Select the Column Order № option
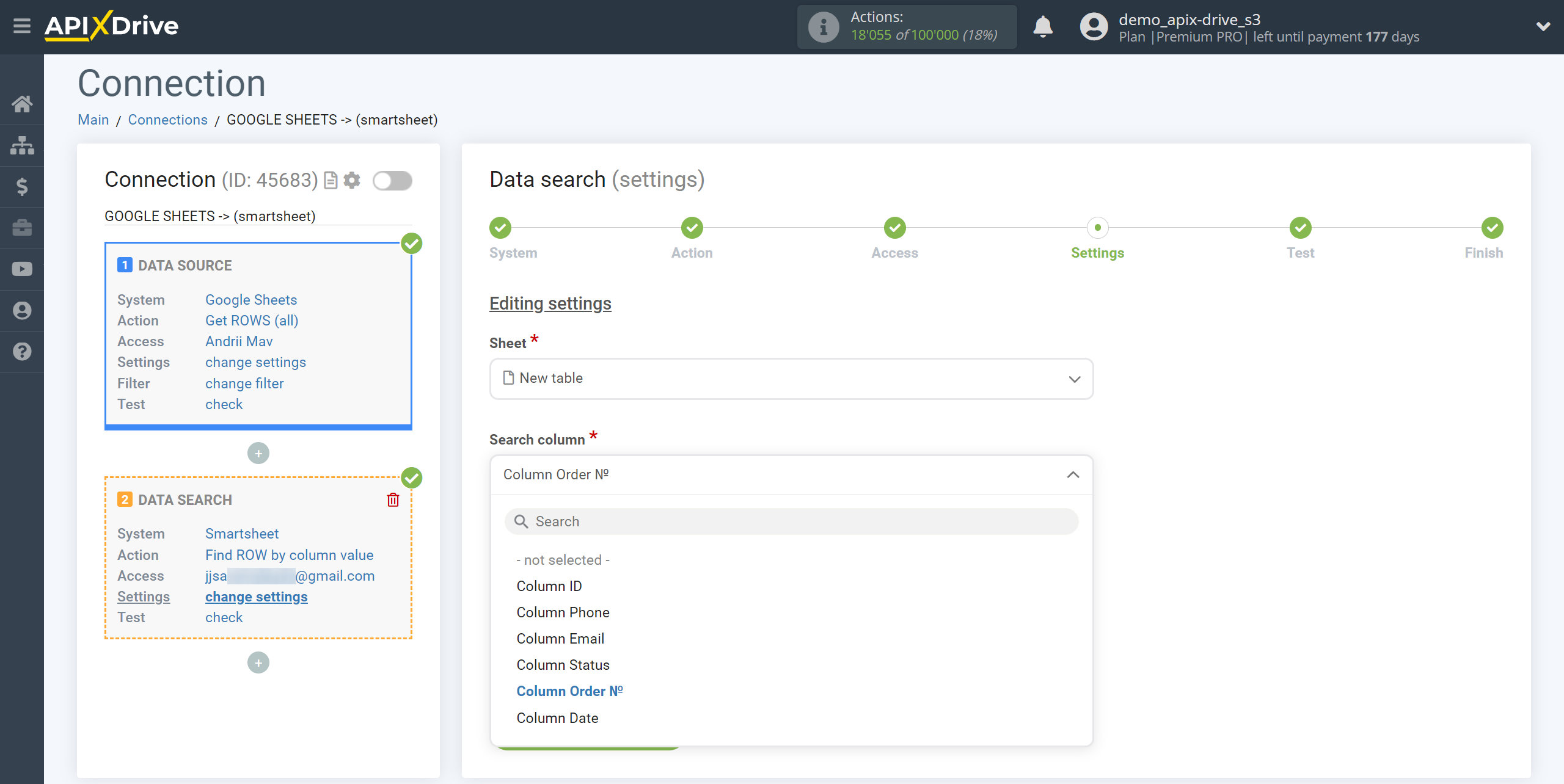 pos(569,691)
